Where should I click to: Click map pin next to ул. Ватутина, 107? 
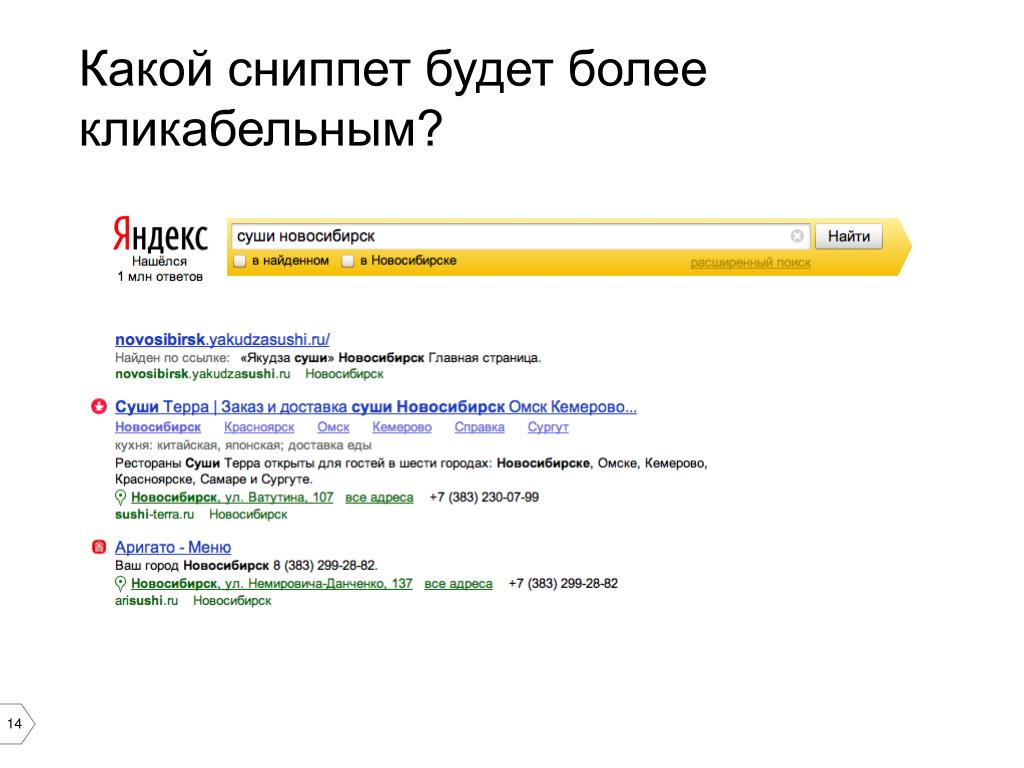[x=120, y=498]
